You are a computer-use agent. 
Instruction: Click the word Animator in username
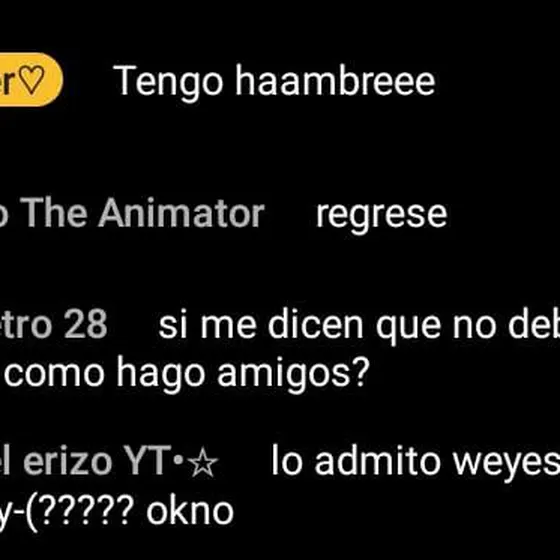pyautogui.click(x=181, y=213)
